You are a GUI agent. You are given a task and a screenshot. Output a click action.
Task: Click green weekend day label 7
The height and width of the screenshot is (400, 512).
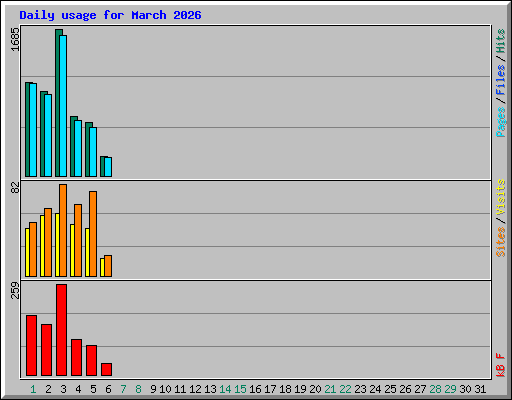click(123, 389)
